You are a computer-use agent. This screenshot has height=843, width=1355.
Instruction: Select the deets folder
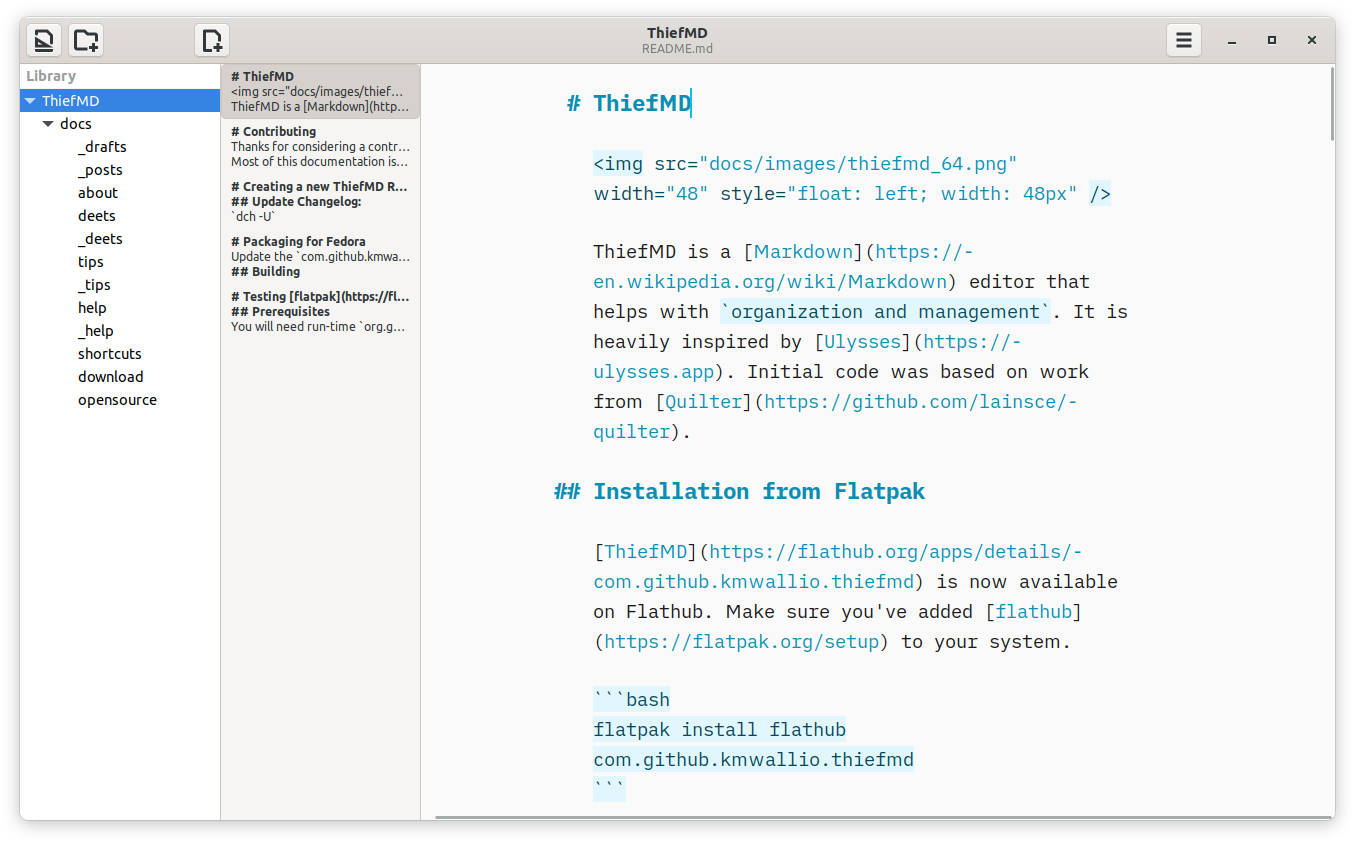click(97, 216)
